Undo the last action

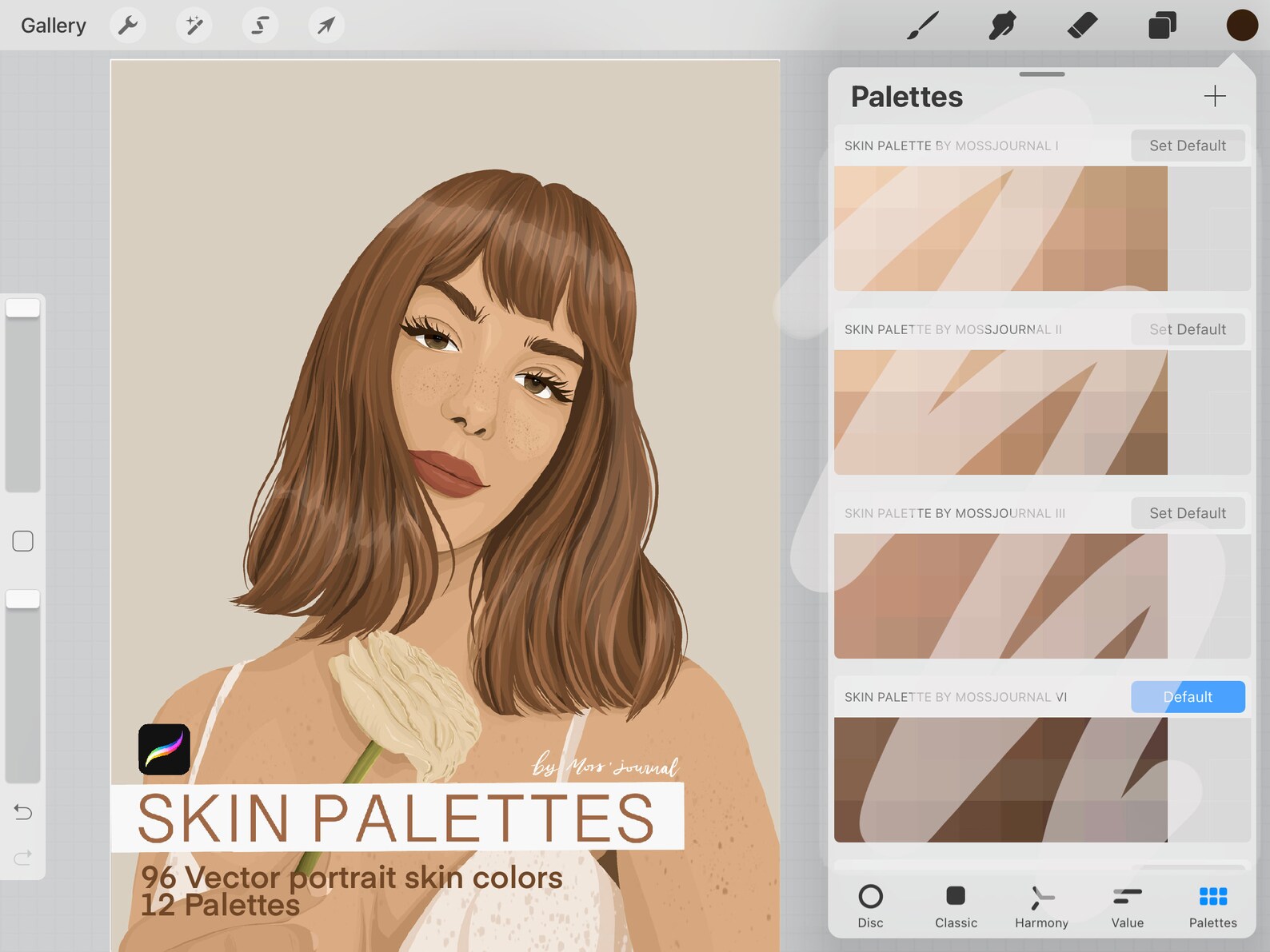(x=23, y=812)
